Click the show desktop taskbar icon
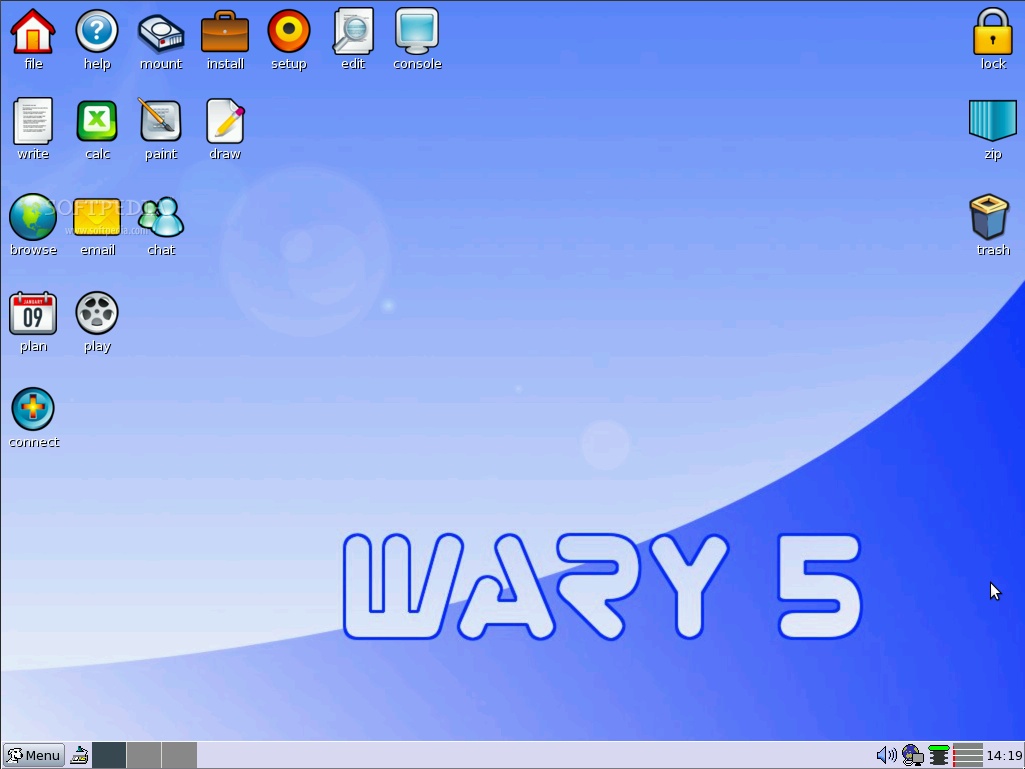1025x769 pixels. pyautogui.click(x=79, y=755)
